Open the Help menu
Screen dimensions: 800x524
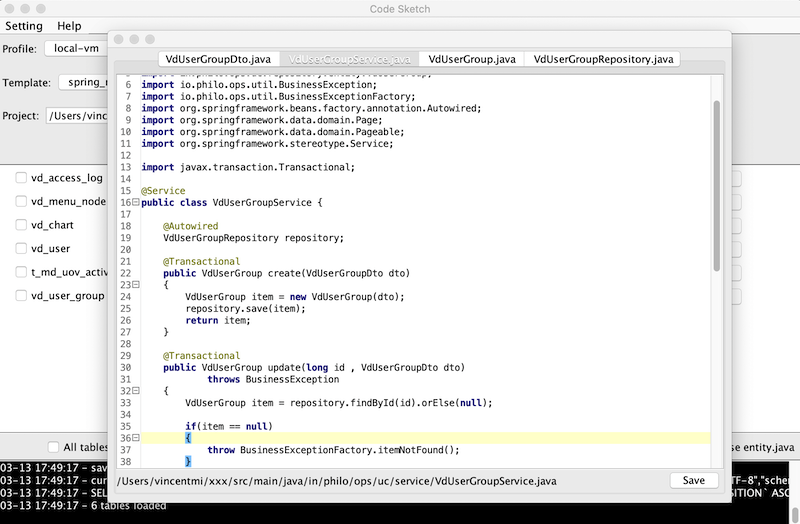[x=69, y=26]
